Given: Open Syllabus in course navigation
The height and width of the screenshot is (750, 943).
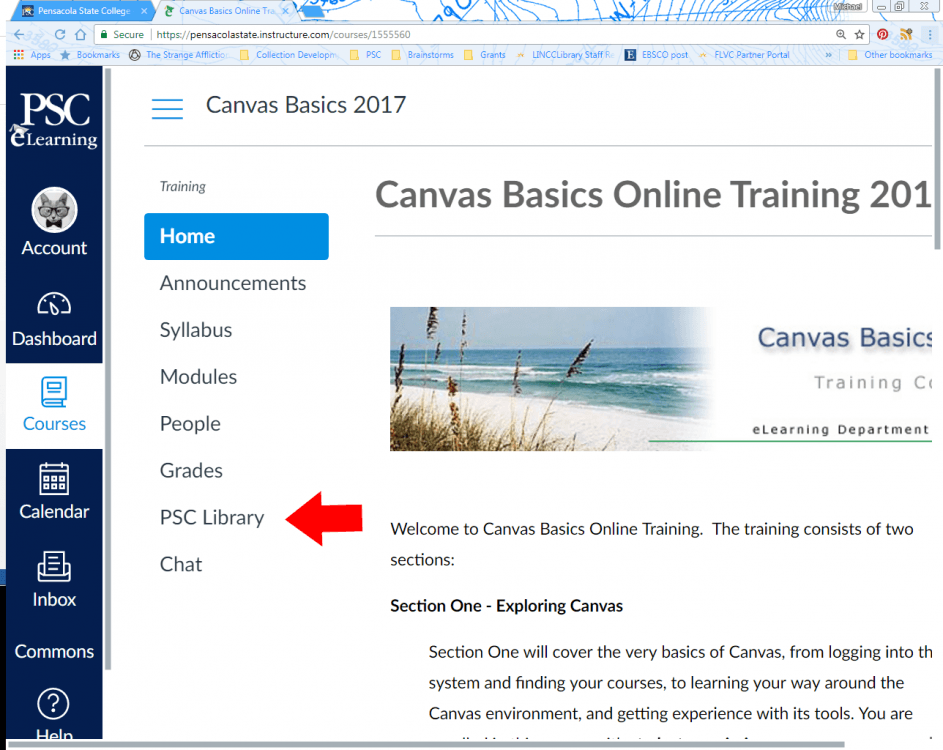Looking at the screenshot, I should click(195, 330).
